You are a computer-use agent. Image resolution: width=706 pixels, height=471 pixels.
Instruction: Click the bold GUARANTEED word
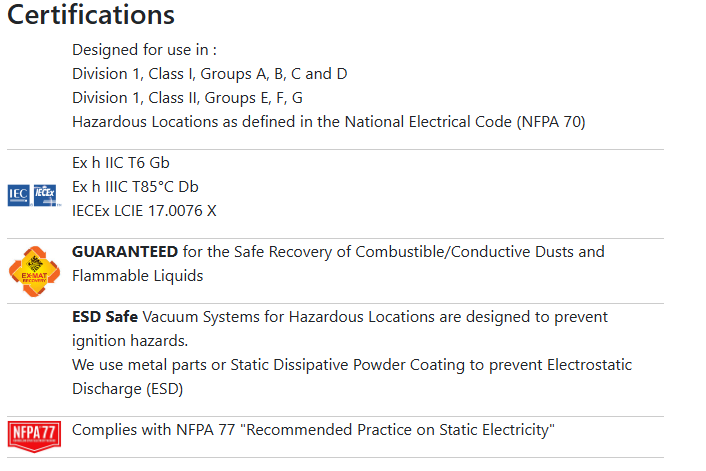(125, 251)
